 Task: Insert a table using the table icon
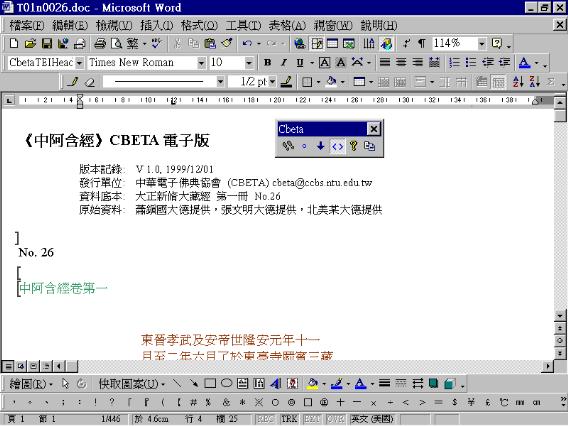[x=333, y=44]
